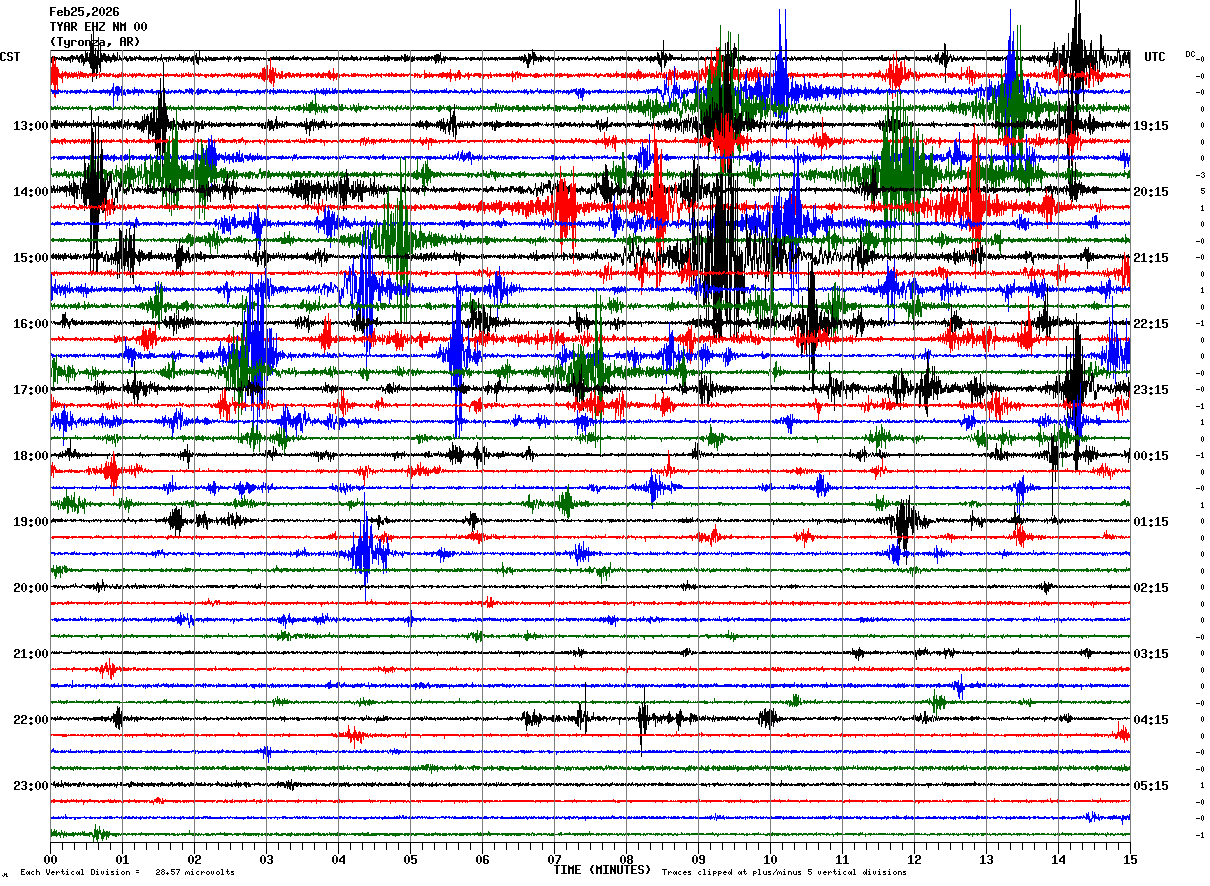Click minute 05 on the time axis
1210x886 pixels.
pyautogui.click(x=411, y=859)
